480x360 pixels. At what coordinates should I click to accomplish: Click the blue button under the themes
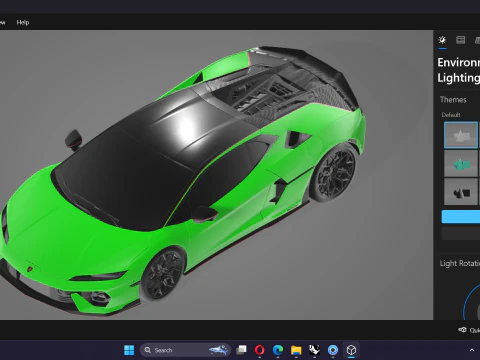(x=461, y=216)
